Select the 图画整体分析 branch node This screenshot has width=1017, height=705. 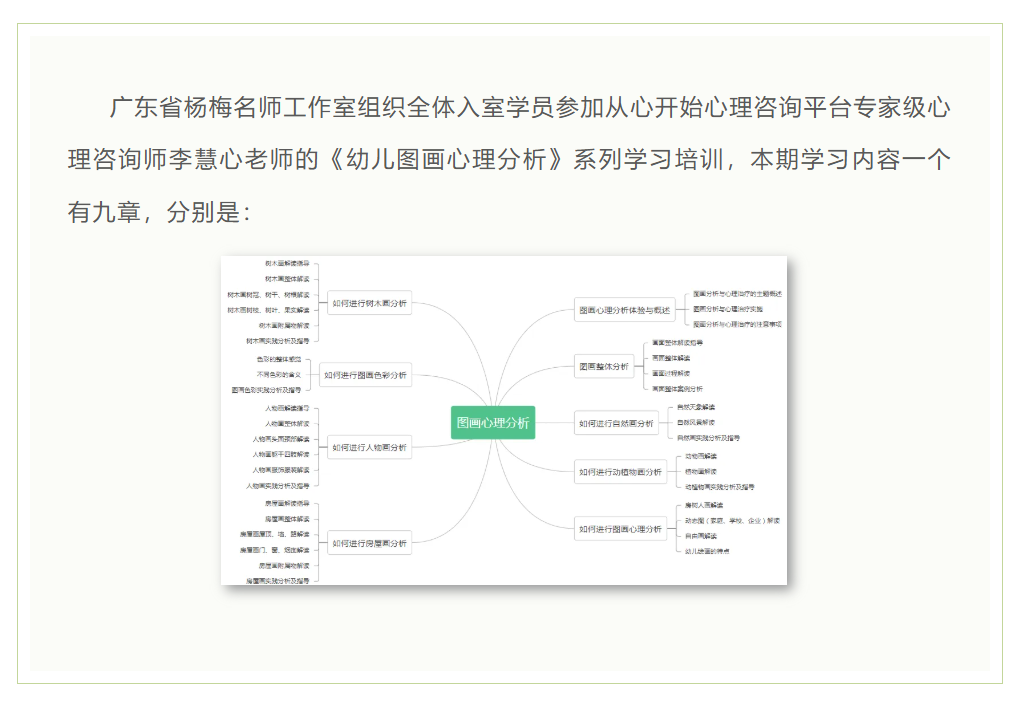pyautogui.click(x=605, y=366)
